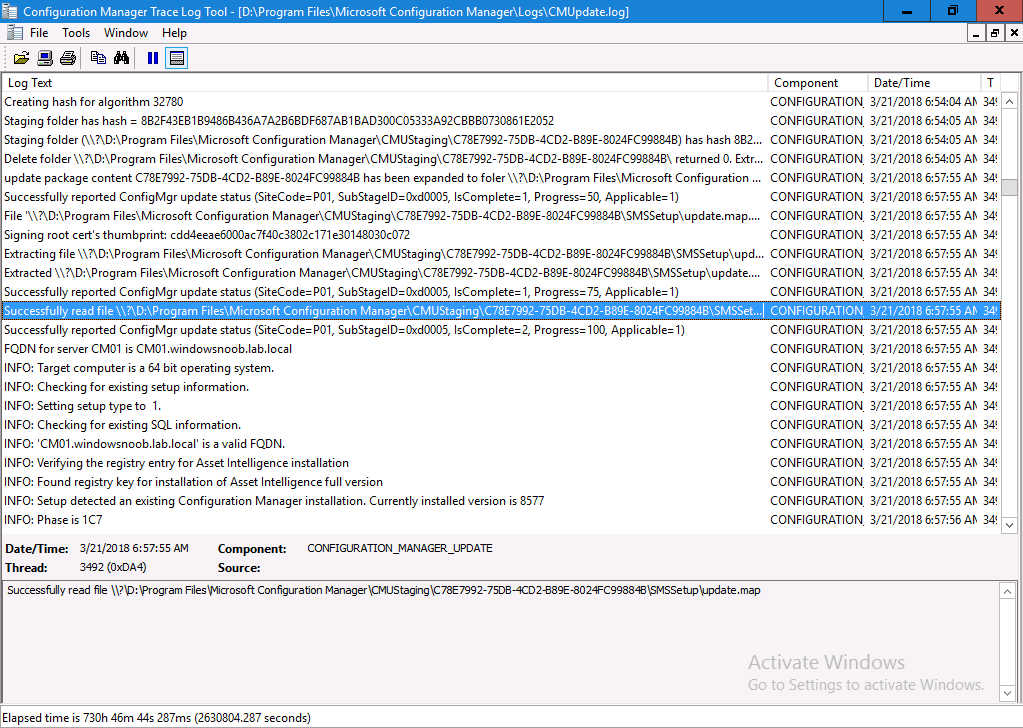Sort by the Log Text column header
1023x728 pixels.
(x=385, y=83)
